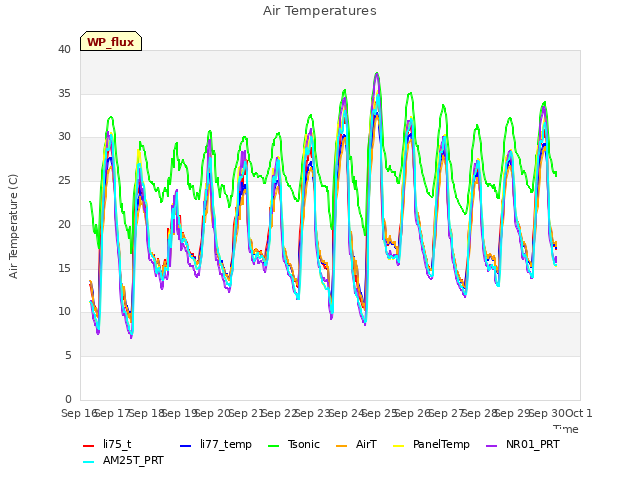Screen dimensions: 640x480
Task: Click the Time x-axis label
Action: click(x=566, y=429)
